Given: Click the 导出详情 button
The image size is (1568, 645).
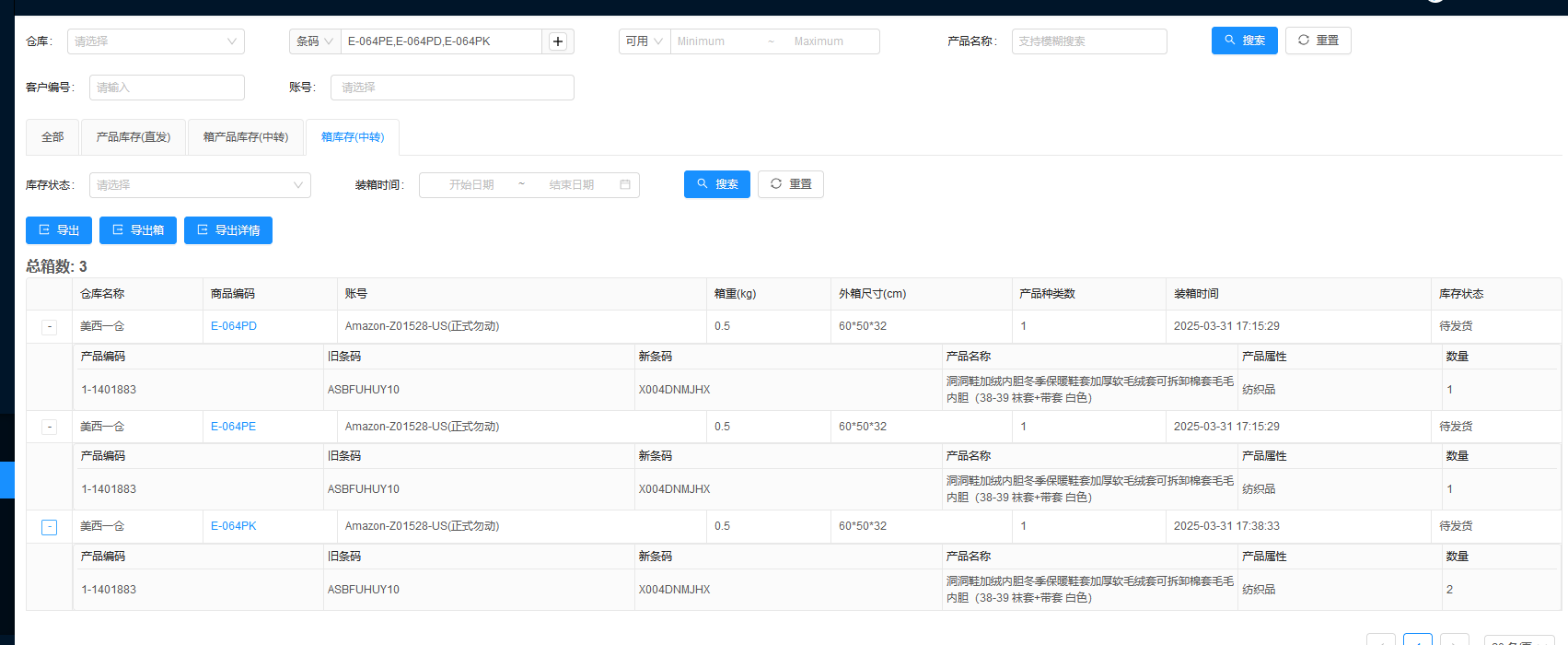Looking at the screenshot, I should 228,230.
